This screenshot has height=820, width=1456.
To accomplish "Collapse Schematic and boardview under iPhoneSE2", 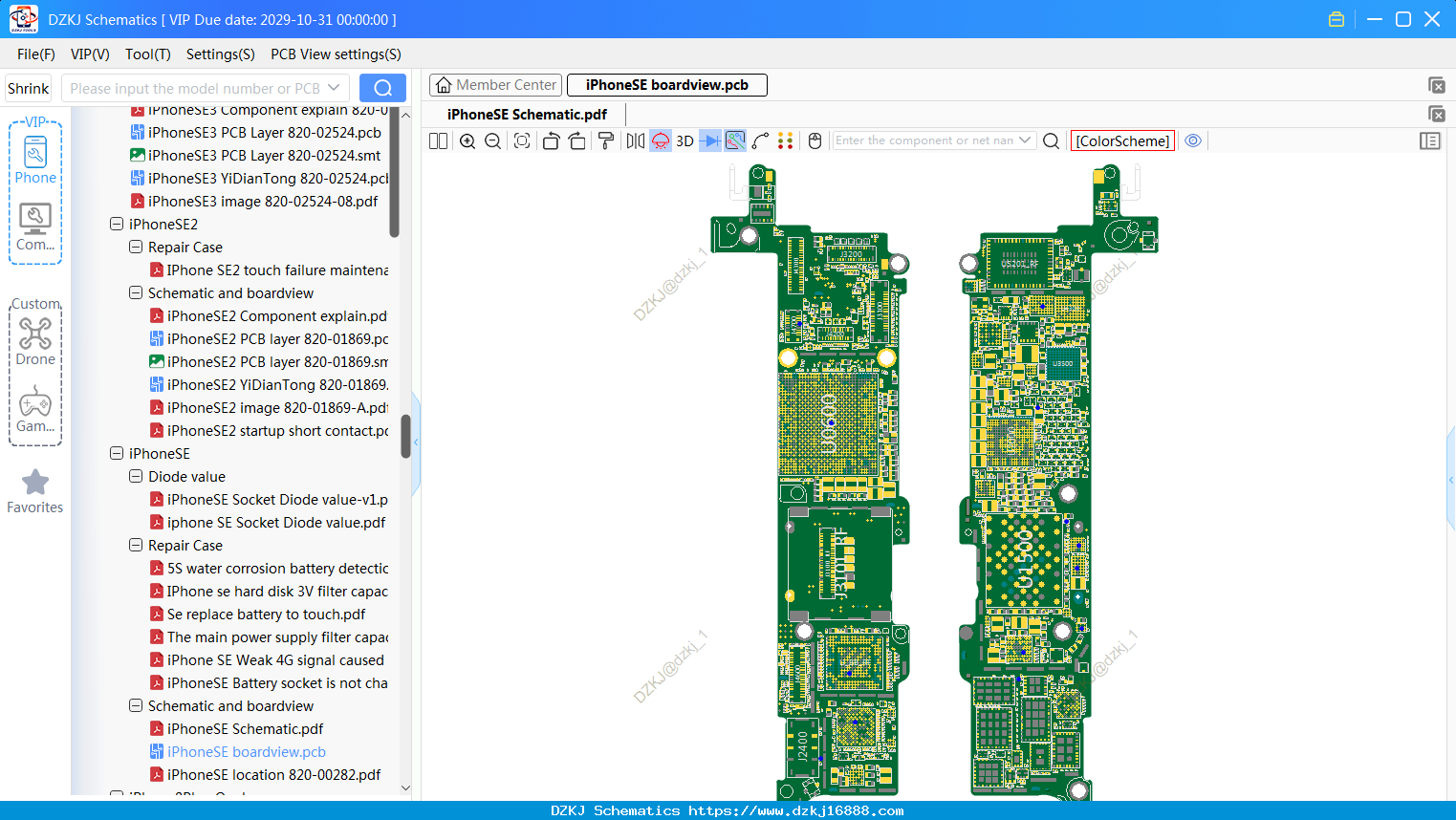I will 136,293.
